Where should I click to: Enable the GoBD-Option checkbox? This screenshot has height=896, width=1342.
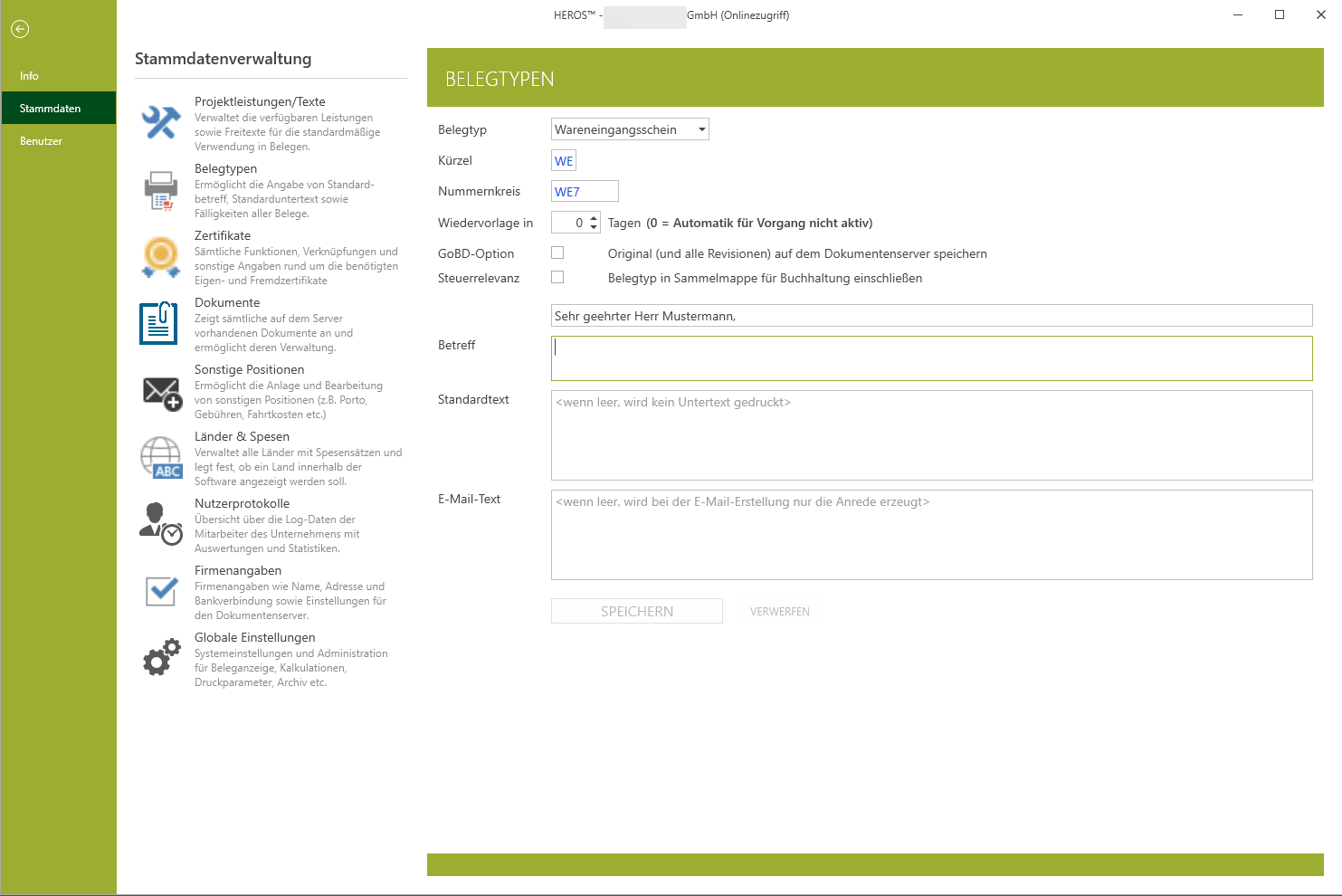(x=557, y=253)
